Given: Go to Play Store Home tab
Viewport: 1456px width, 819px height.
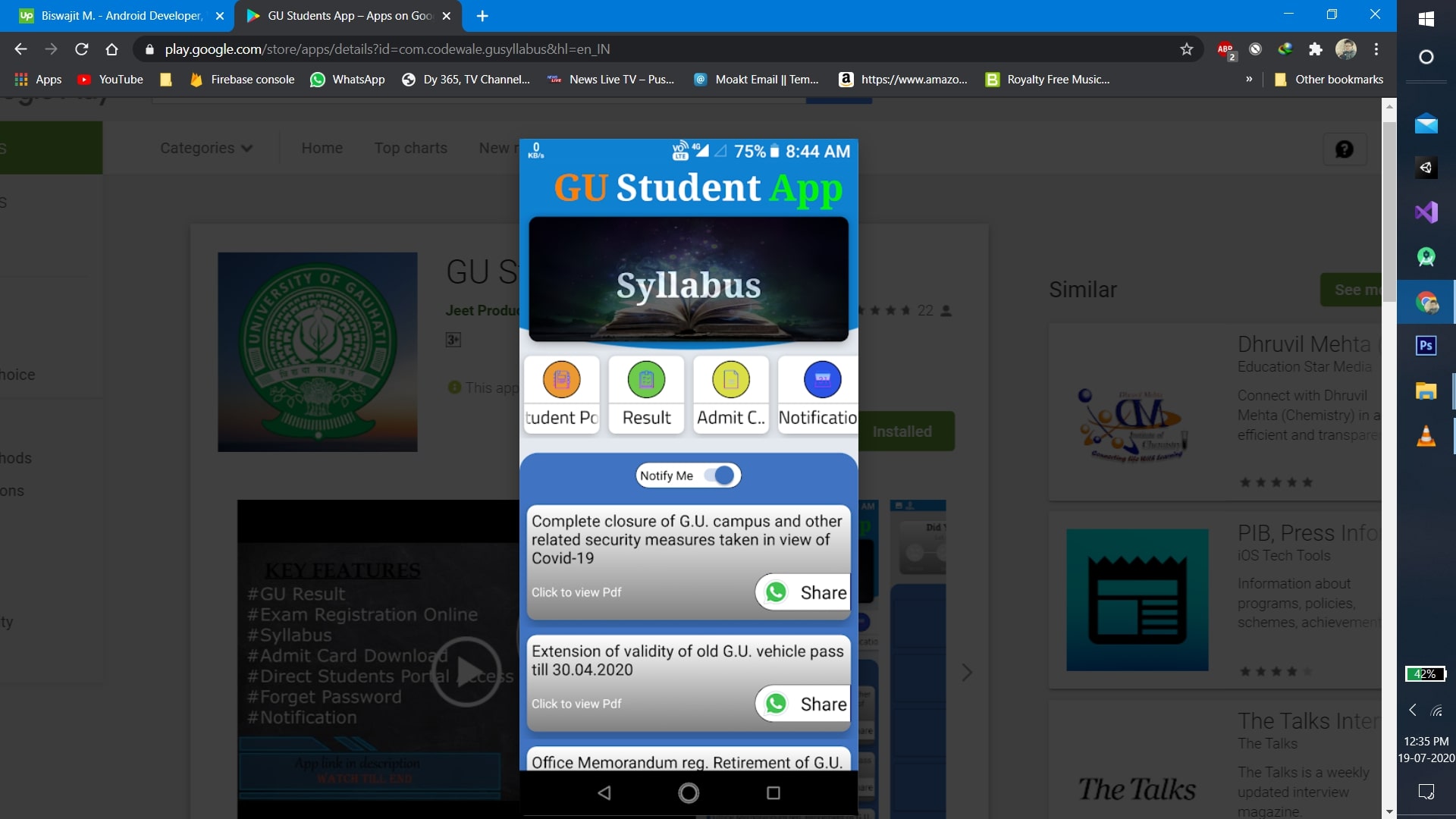Looking at the screenshot, I should coord(322,148).
